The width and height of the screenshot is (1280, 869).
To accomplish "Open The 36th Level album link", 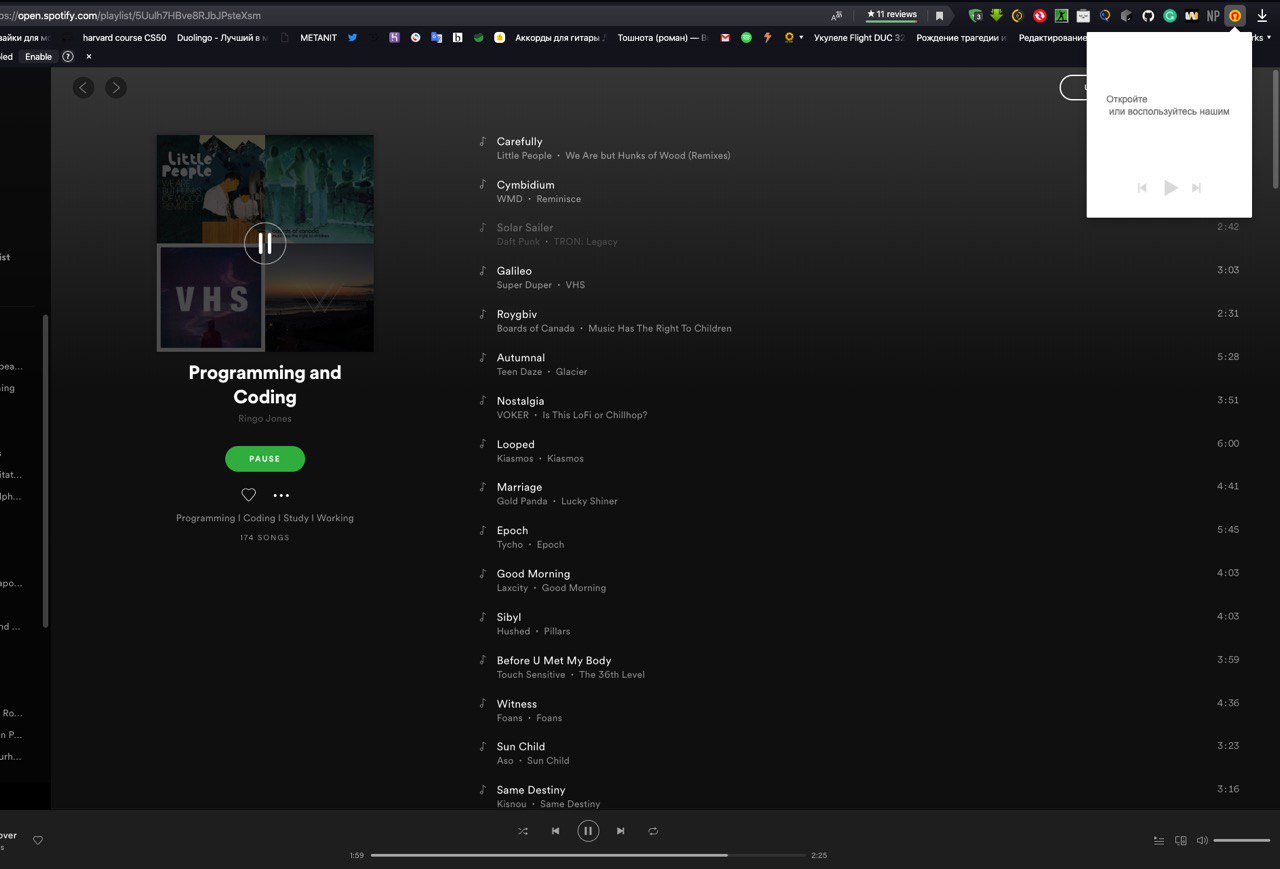I will coord(612,674).
